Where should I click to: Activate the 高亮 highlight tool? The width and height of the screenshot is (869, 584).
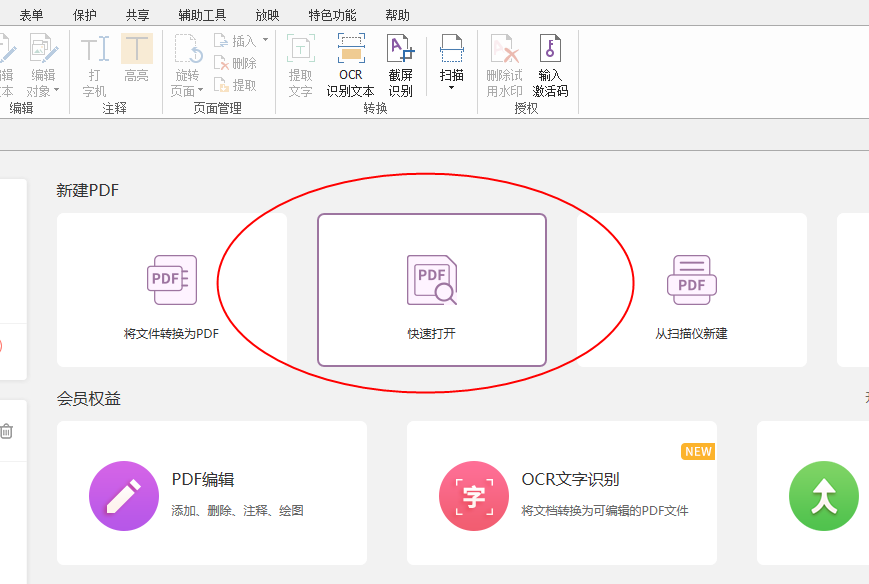click(137, 60)
